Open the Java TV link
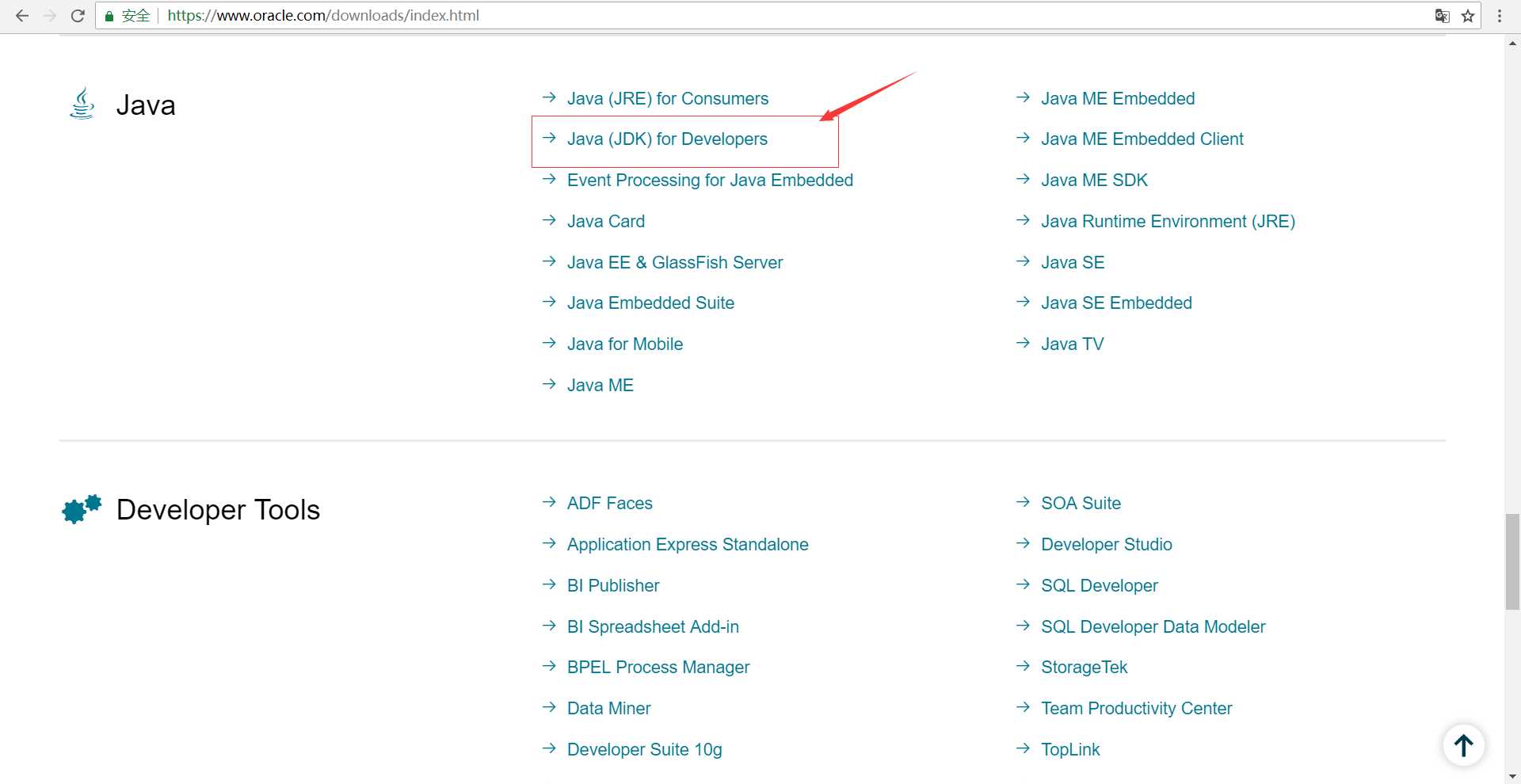 (x=1072, y=344)
